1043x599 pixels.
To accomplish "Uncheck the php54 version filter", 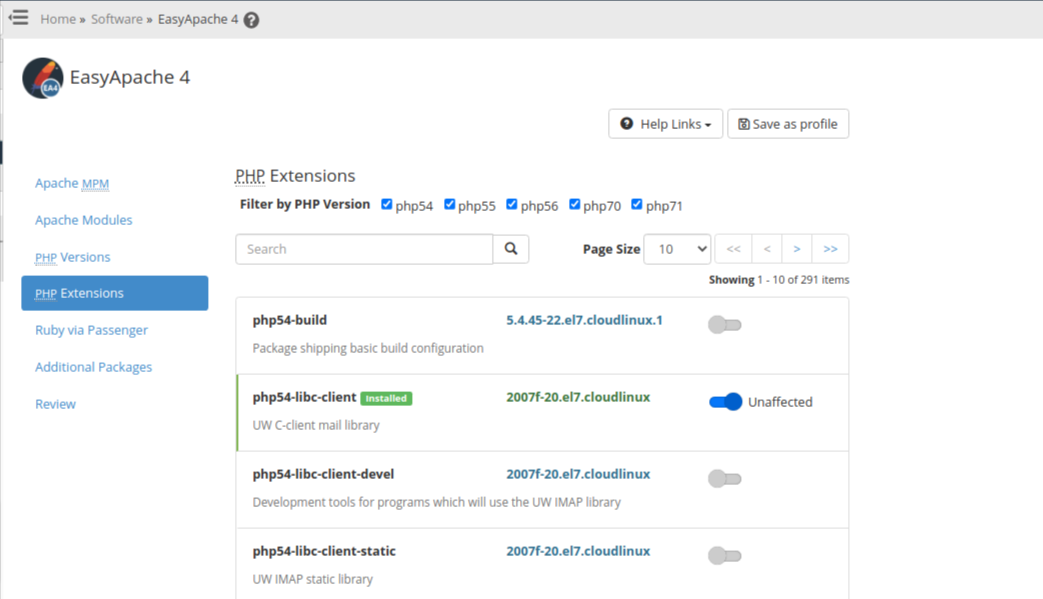I will 386,204.
